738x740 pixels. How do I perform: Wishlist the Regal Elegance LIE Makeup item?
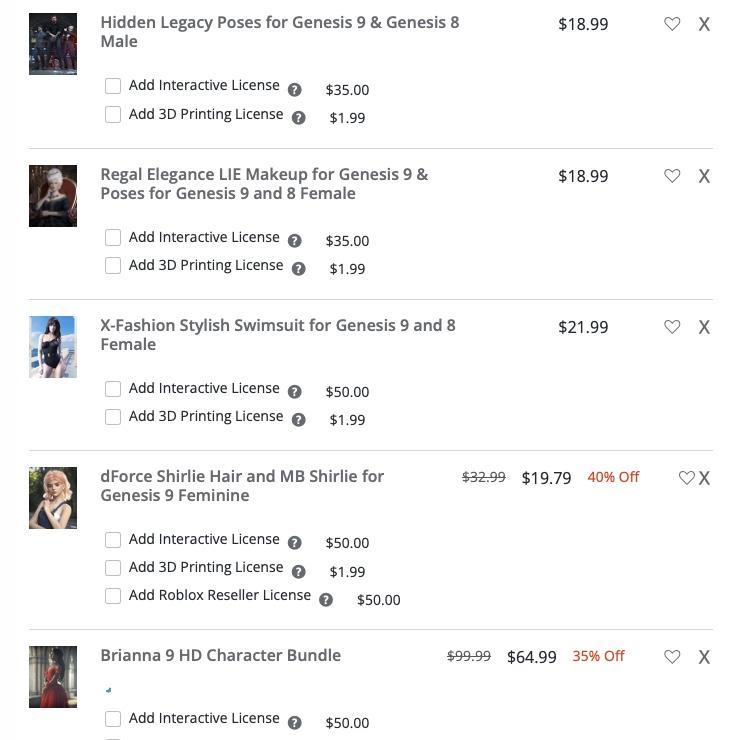click(672, 176)
